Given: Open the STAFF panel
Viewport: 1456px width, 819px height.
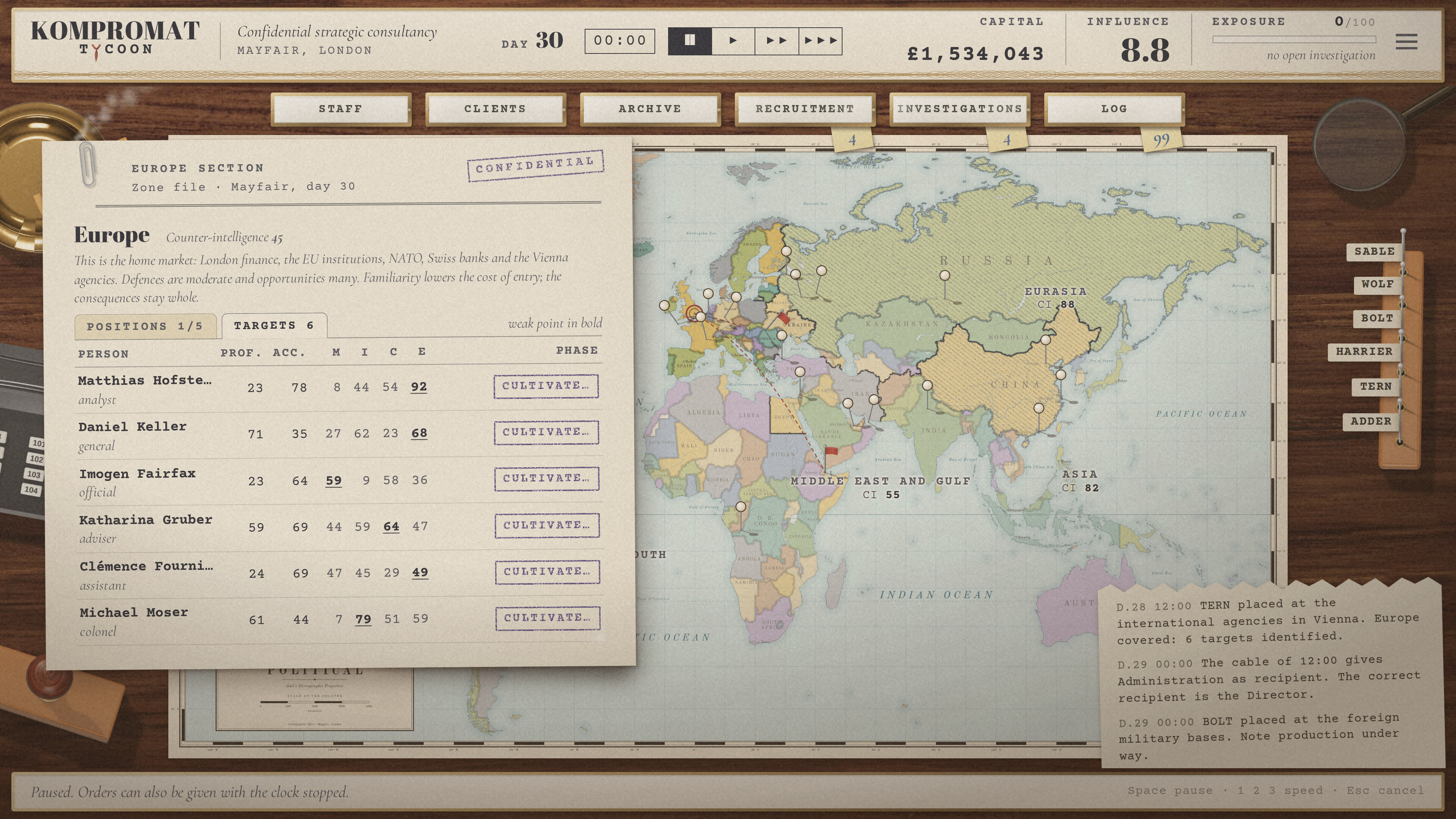Looking at the screenshot, I should coord(341,109).
